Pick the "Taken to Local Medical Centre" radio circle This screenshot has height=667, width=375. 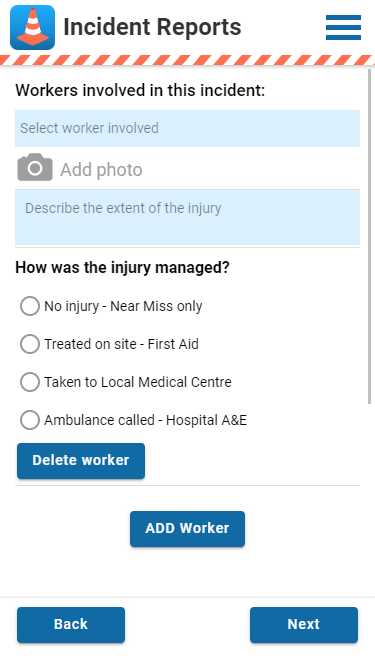click(x=30, y=382)
